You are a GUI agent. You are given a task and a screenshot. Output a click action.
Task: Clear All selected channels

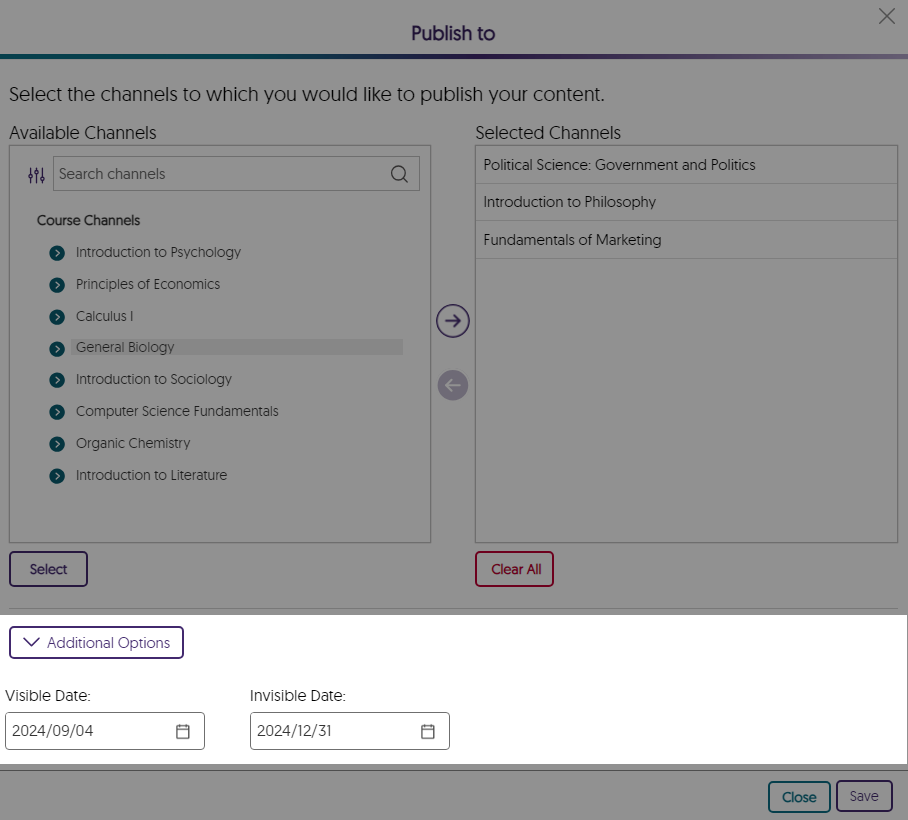(x=514, y=568)
